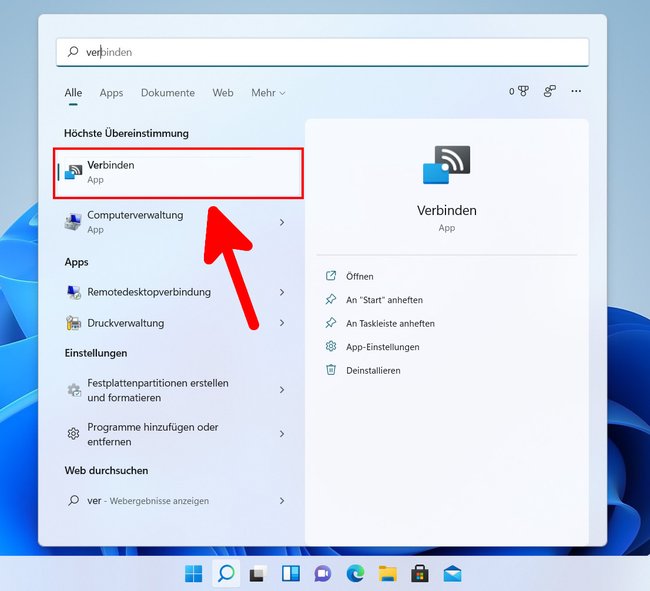Click the Festplattenpartitionen gear icon
This screenshot has width=650, height=591.
[74, 390]
